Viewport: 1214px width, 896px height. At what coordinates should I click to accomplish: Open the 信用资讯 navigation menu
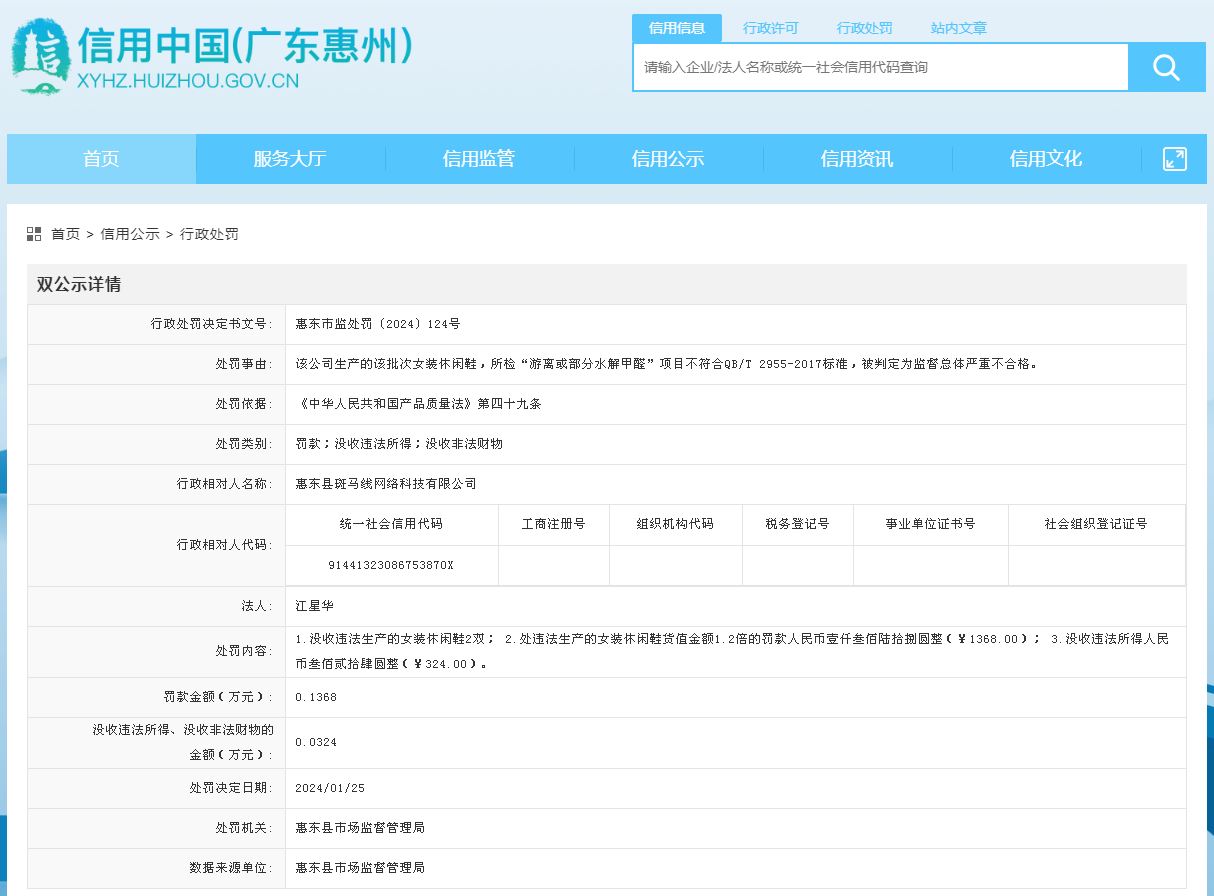coord(857,159)
